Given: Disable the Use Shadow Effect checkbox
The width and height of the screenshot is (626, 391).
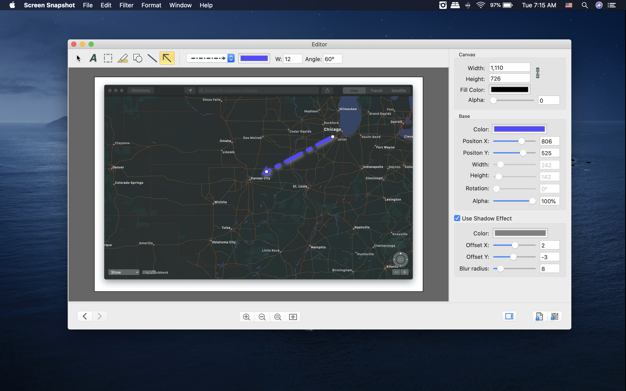Looking at the screenshot, I should click(x=457, y=218).
